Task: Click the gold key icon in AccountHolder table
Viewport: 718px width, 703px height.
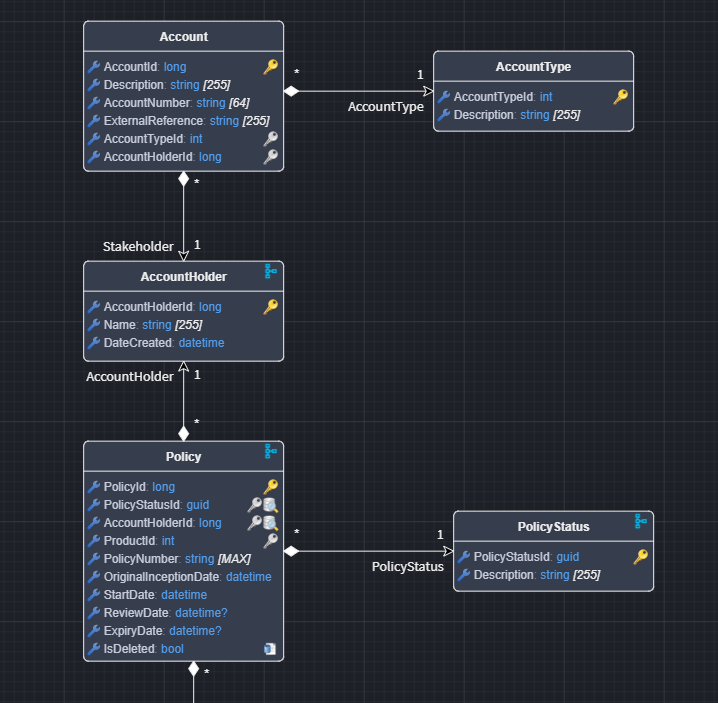Action: 271,306
